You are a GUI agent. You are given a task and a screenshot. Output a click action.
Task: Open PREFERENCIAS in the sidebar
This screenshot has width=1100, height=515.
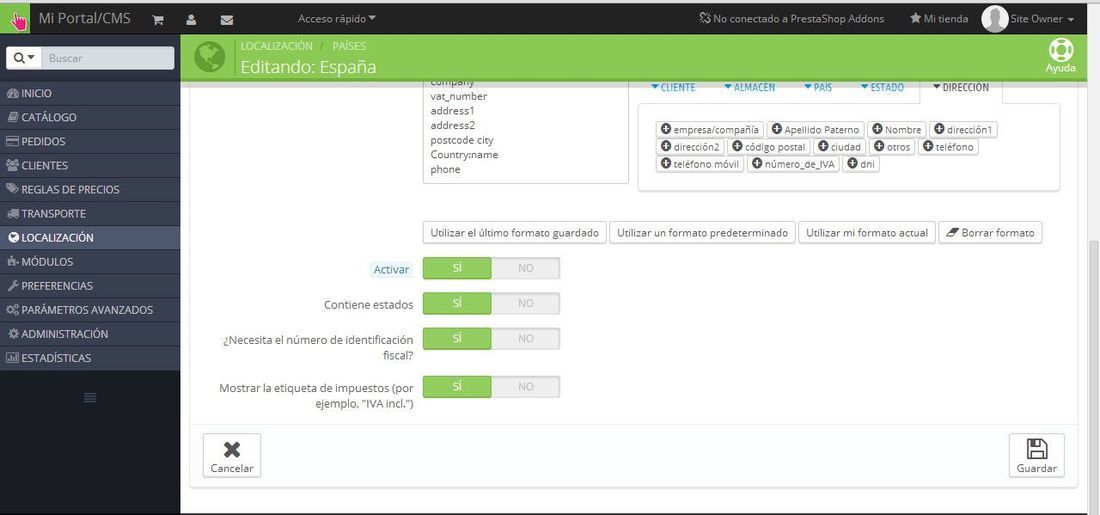90,286
